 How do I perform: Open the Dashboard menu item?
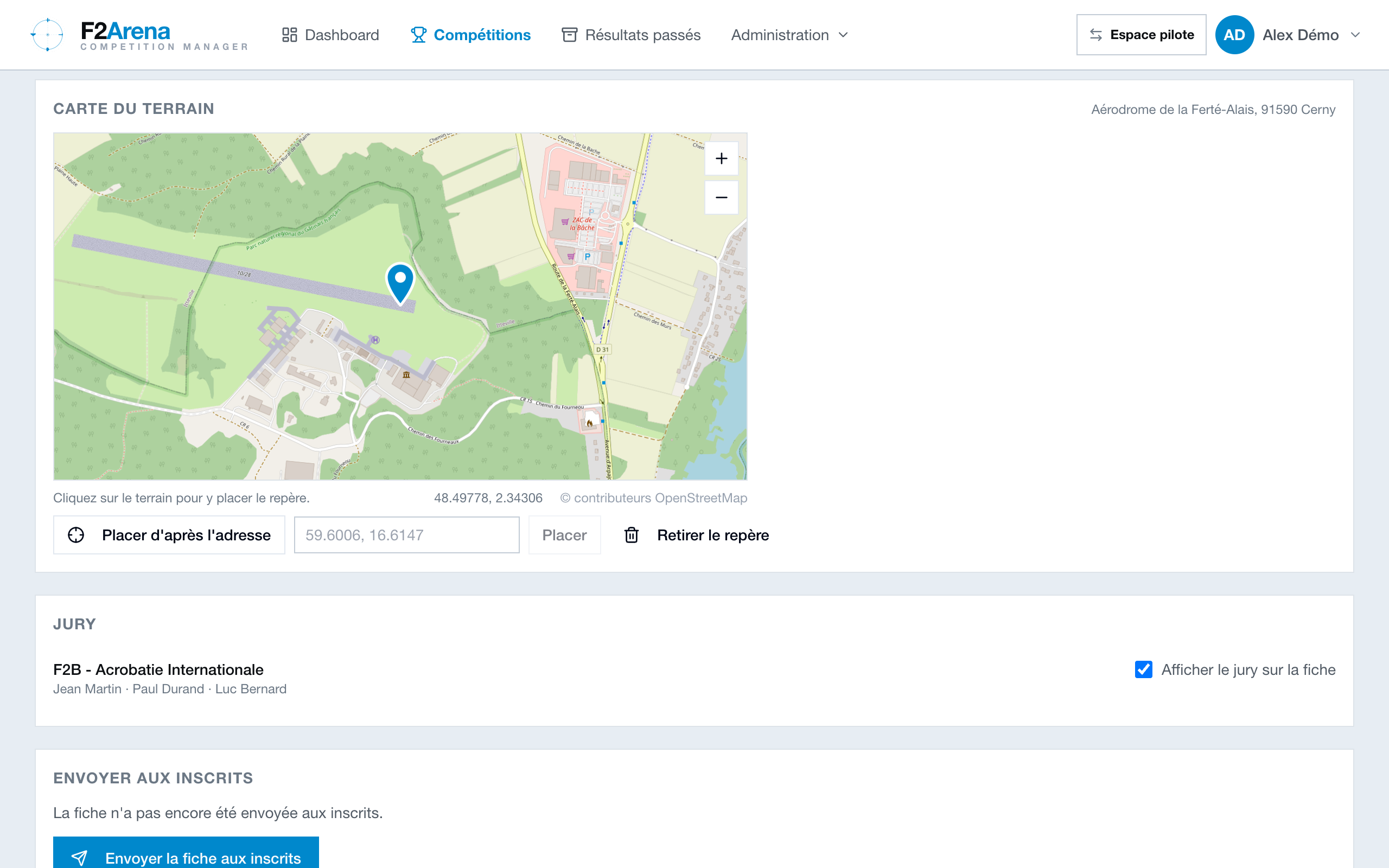pos(330,35)
